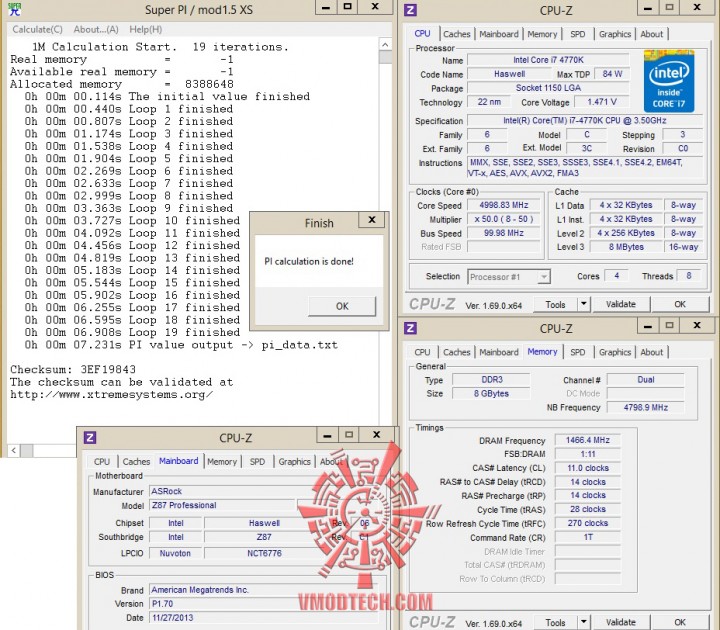Click the NB Frequency value 4798.9 MHz
The image size is (720, 630).
pyautogui.click(x=645, y=407)
